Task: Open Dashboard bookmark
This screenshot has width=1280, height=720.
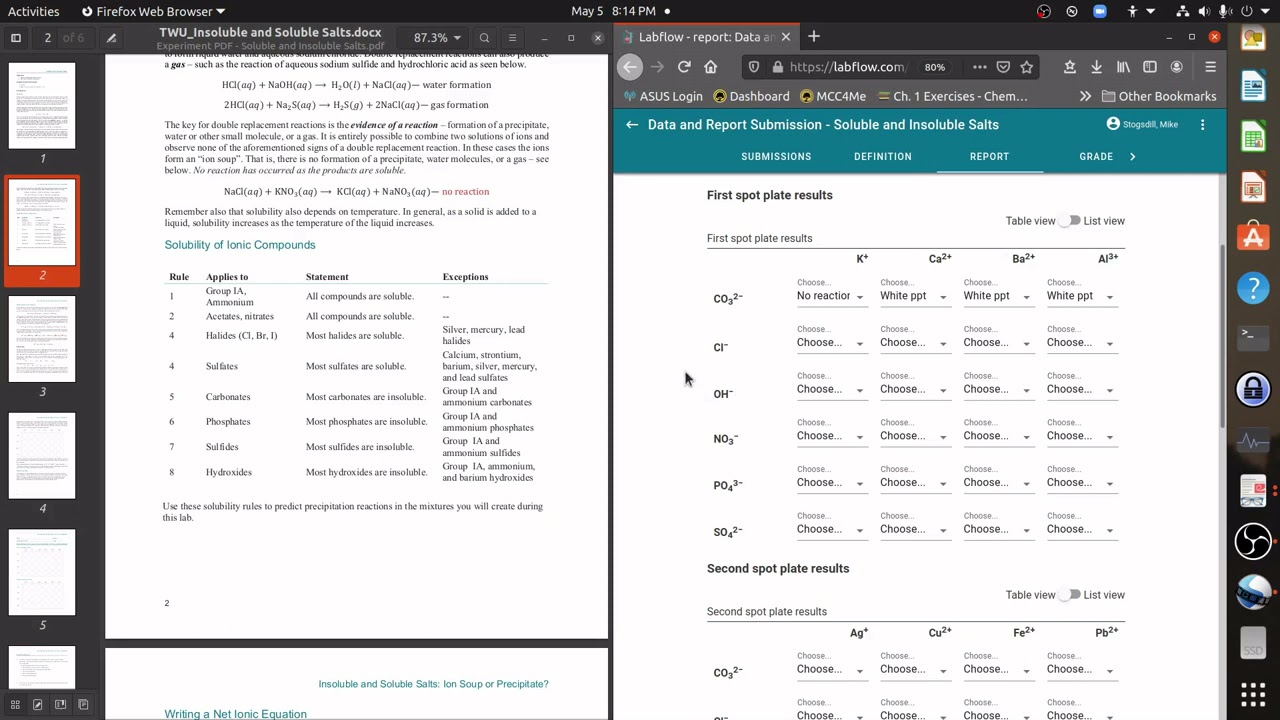Action: 751,97
